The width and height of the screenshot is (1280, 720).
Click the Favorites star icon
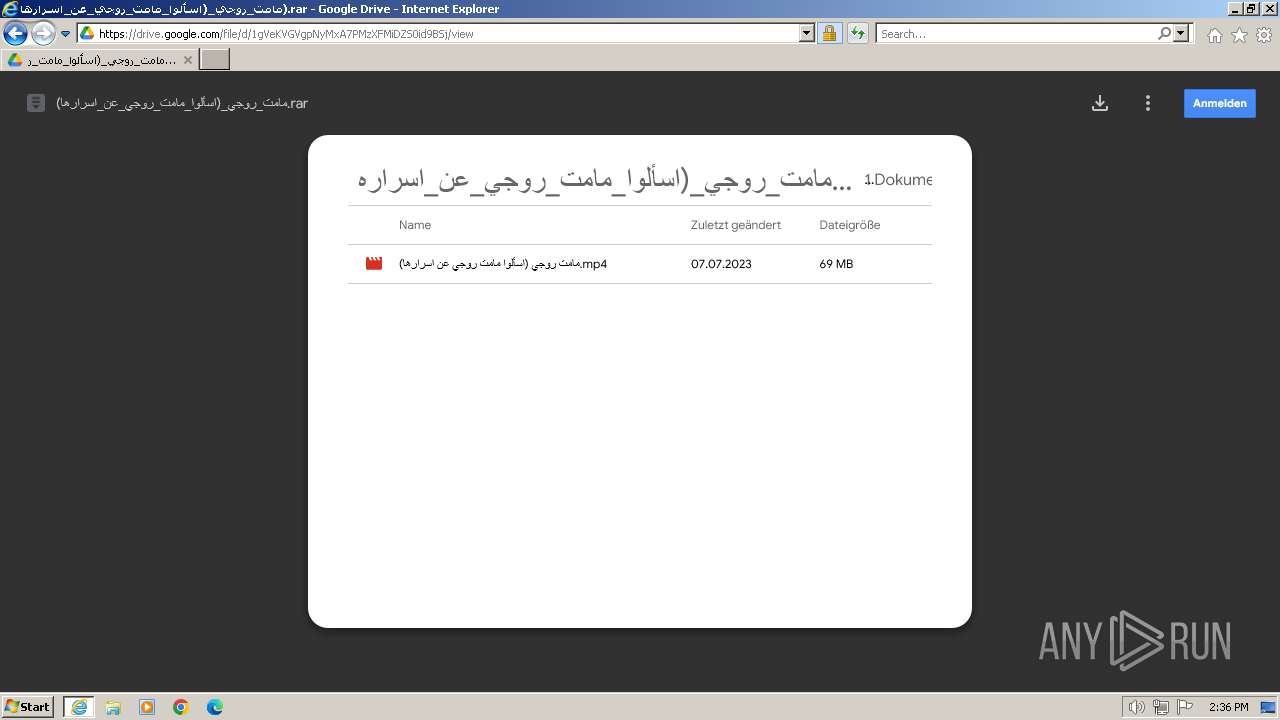coord(1239,35)
